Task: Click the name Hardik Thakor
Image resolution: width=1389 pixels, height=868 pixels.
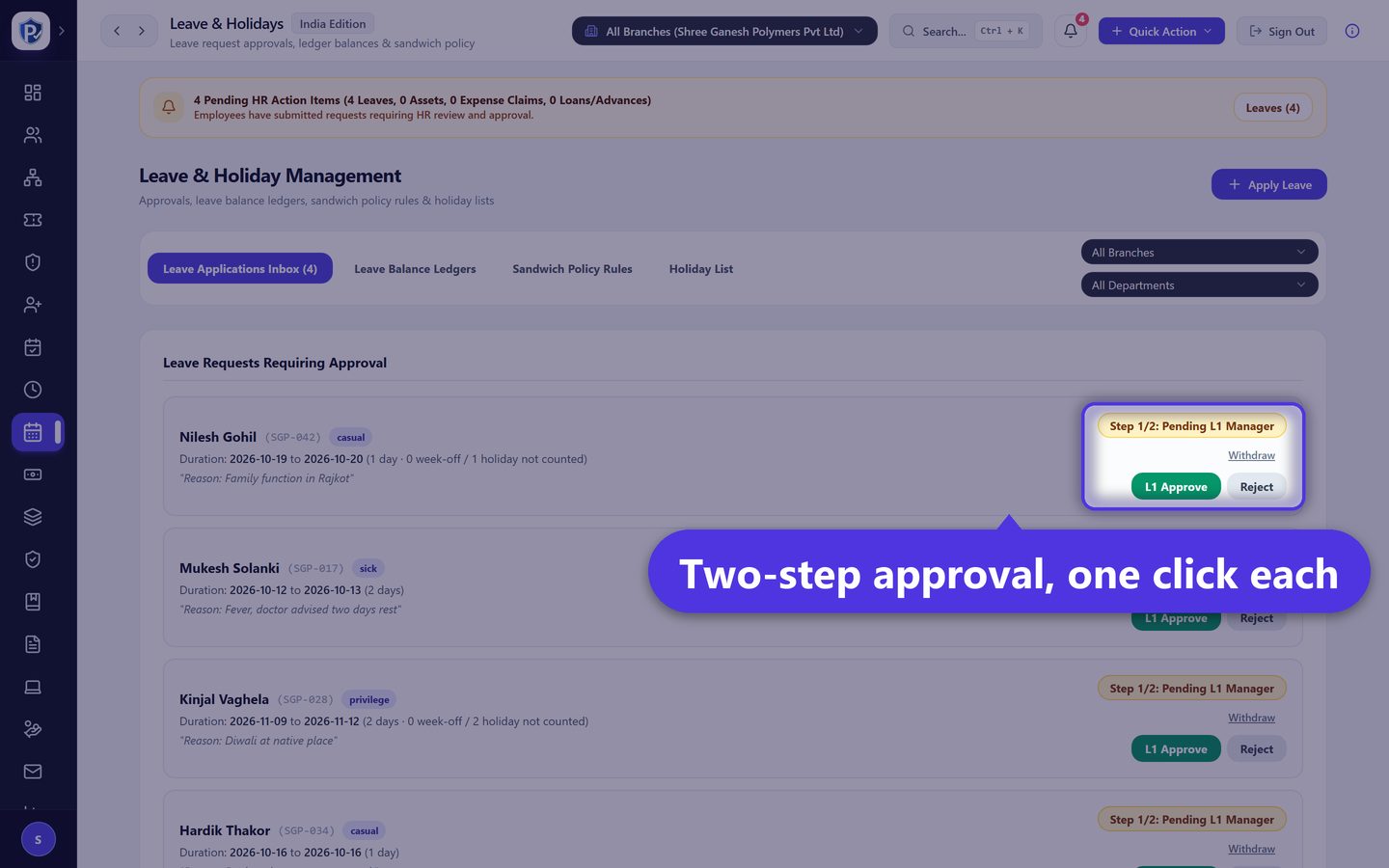Action: [225, 830]
